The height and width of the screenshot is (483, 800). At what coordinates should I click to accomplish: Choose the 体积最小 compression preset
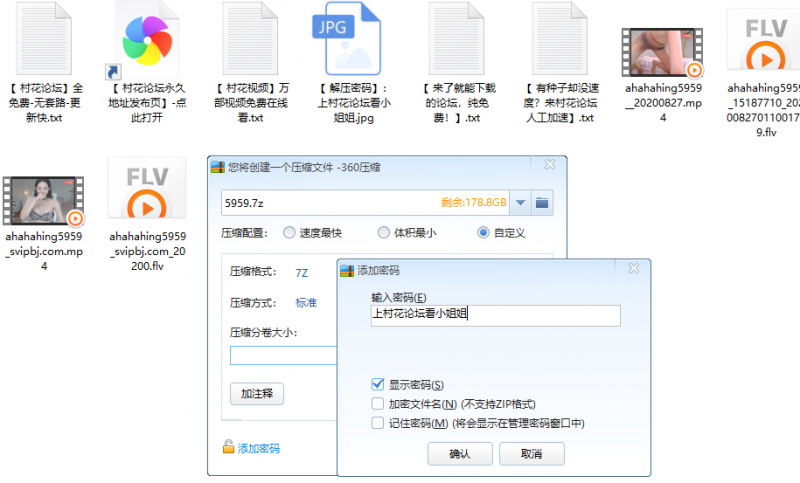[383, 233]
